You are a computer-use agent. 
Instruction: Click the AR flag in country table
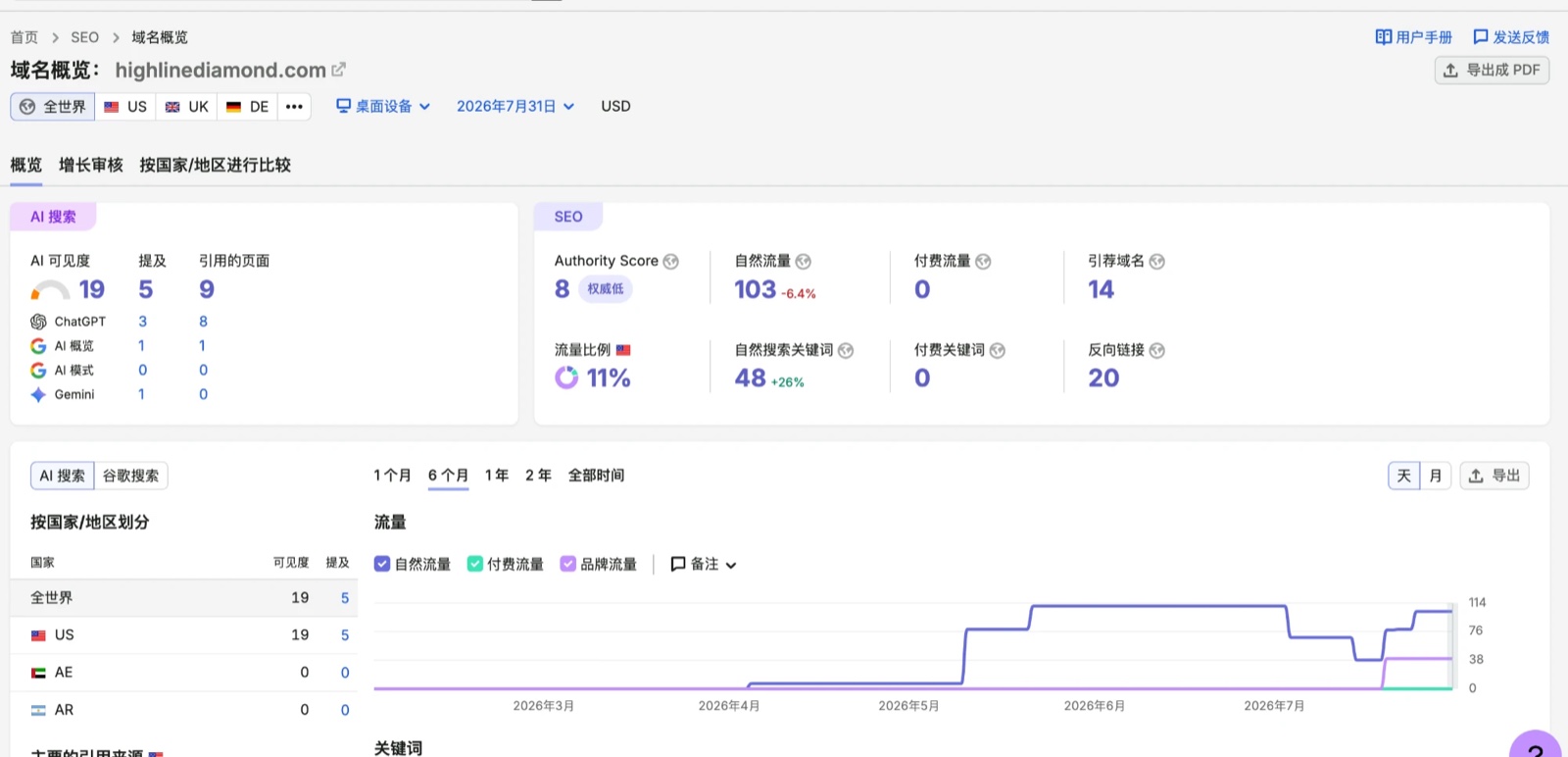click(x=38, y=710)
